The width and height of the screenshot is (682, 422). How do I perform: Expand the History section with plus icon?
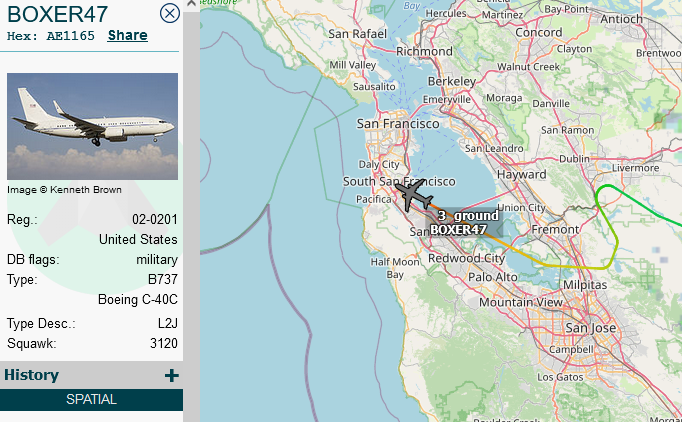coord(172,375)
